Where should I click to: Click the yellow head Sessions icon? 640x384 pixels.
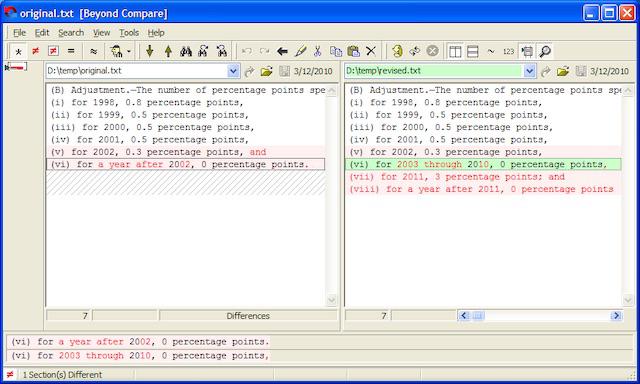397,51
